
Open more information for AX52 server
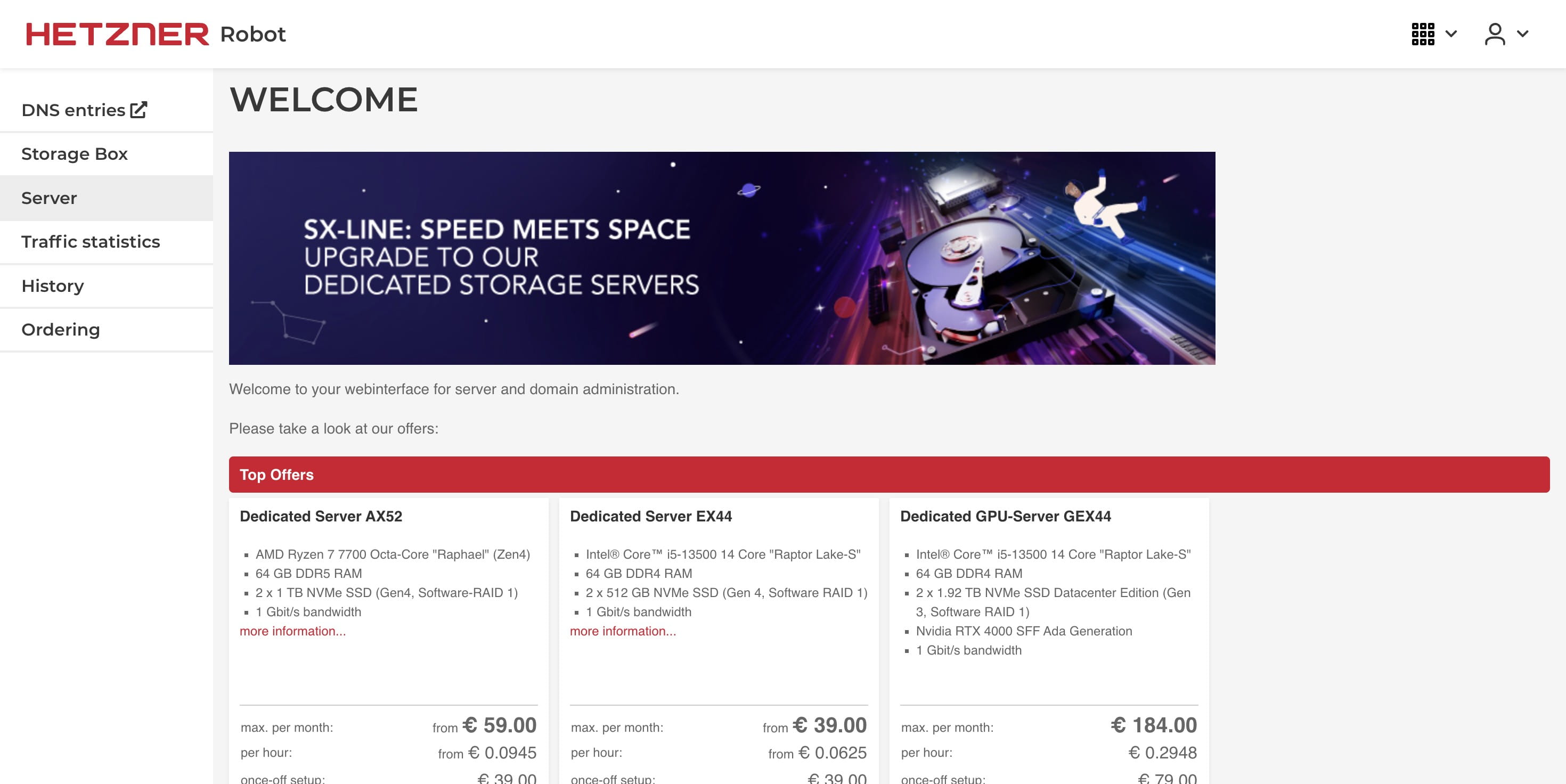point(292,631)
